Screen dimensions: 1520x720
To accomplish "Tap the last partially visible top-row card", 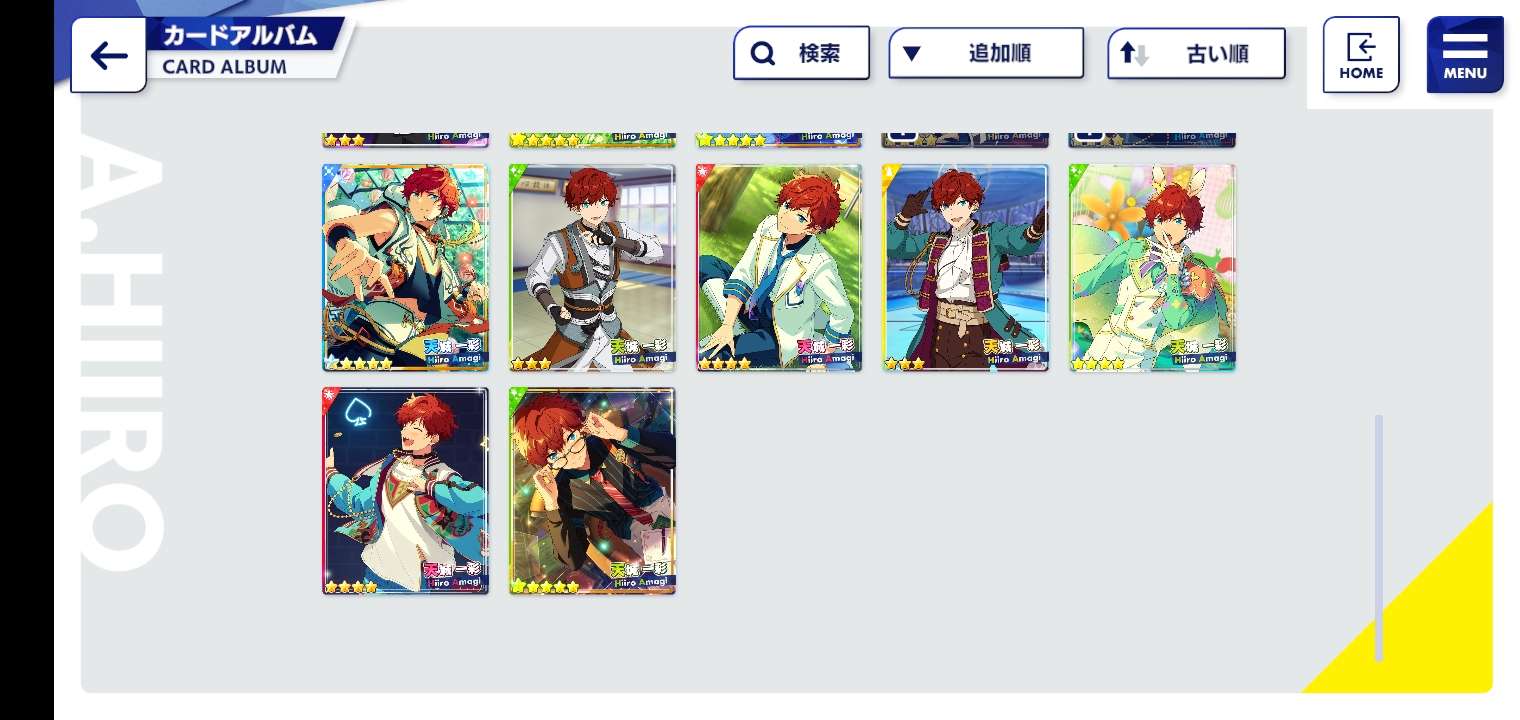I will (1152, 140).
